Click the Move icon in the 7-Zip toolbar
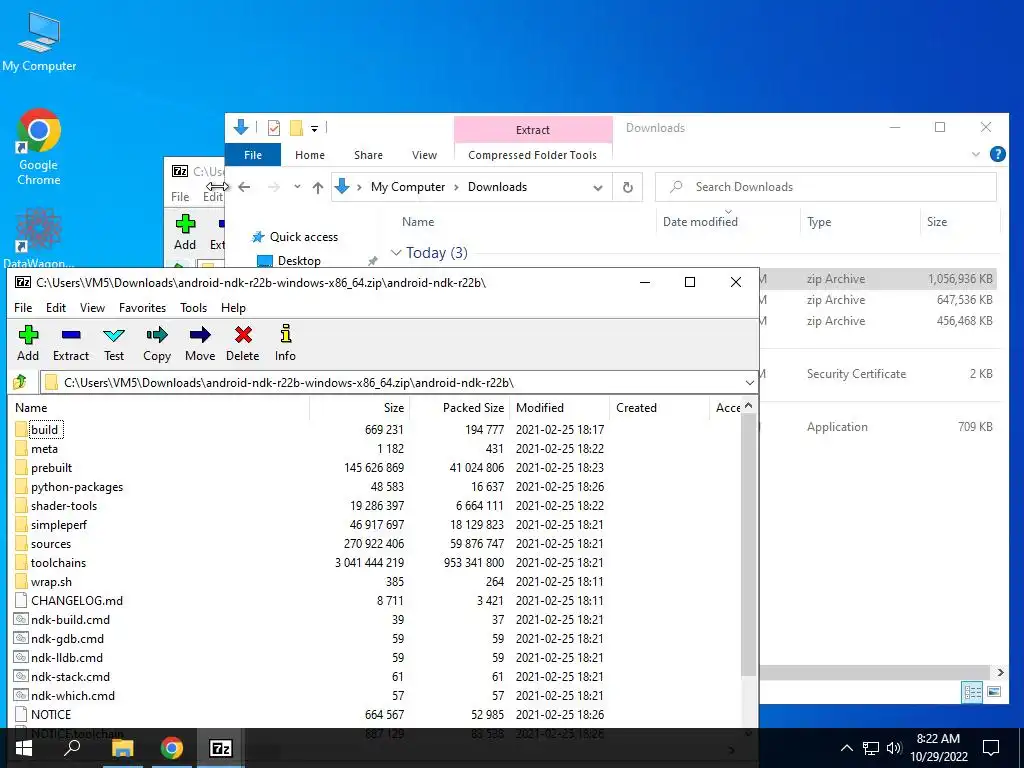This screenshot has height=768, width=1024. [x=200, y=343]
